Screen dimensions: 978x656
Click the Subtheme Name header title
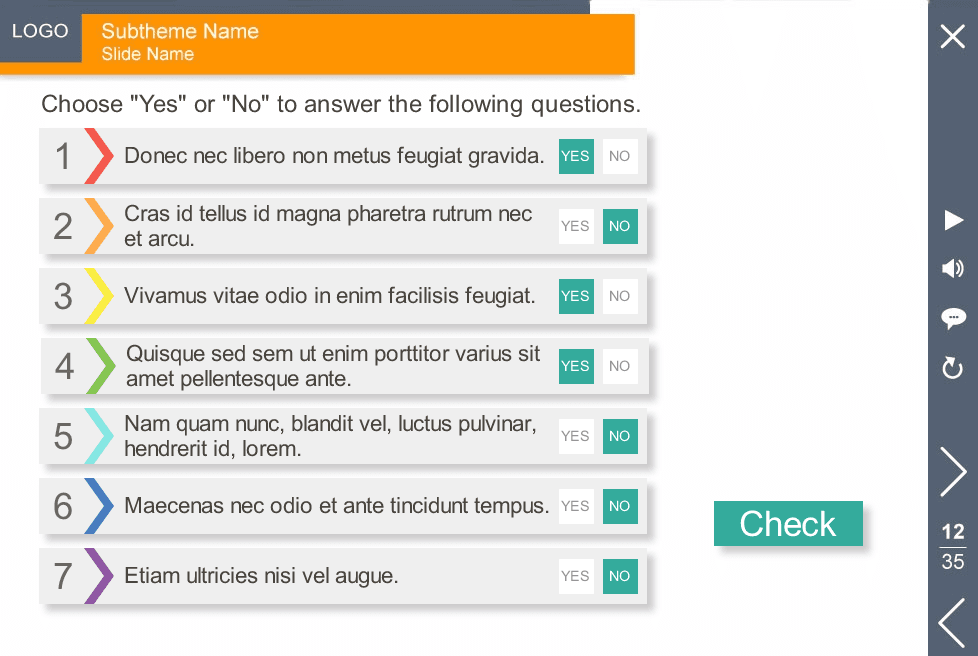click(x=180, y=31)
